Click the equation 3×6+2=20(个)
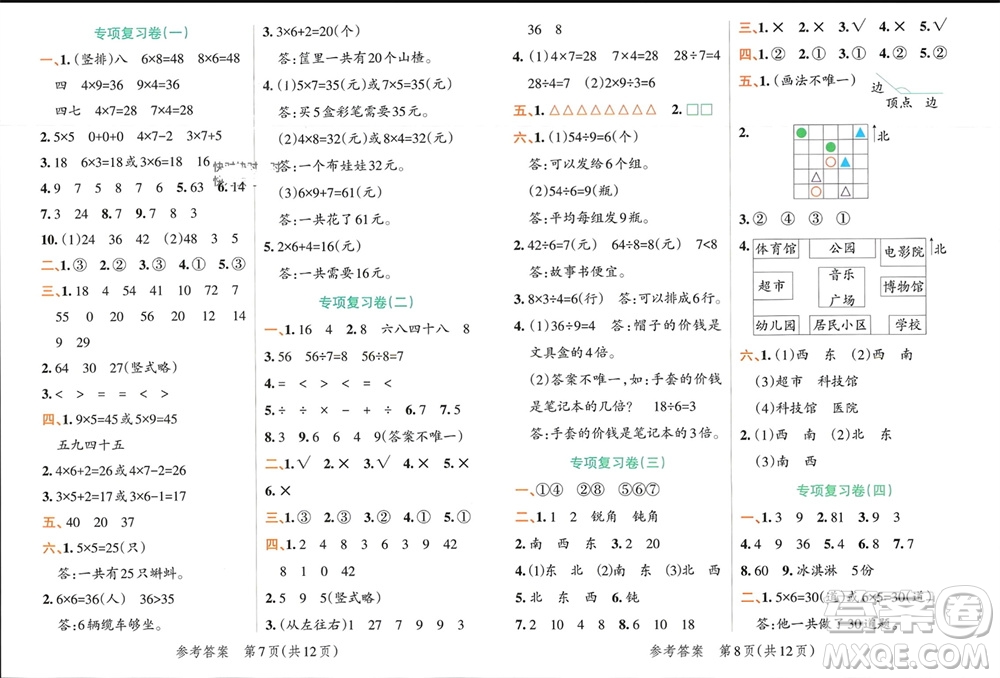This screenshot has width=1000, height=678. [318, 31]
